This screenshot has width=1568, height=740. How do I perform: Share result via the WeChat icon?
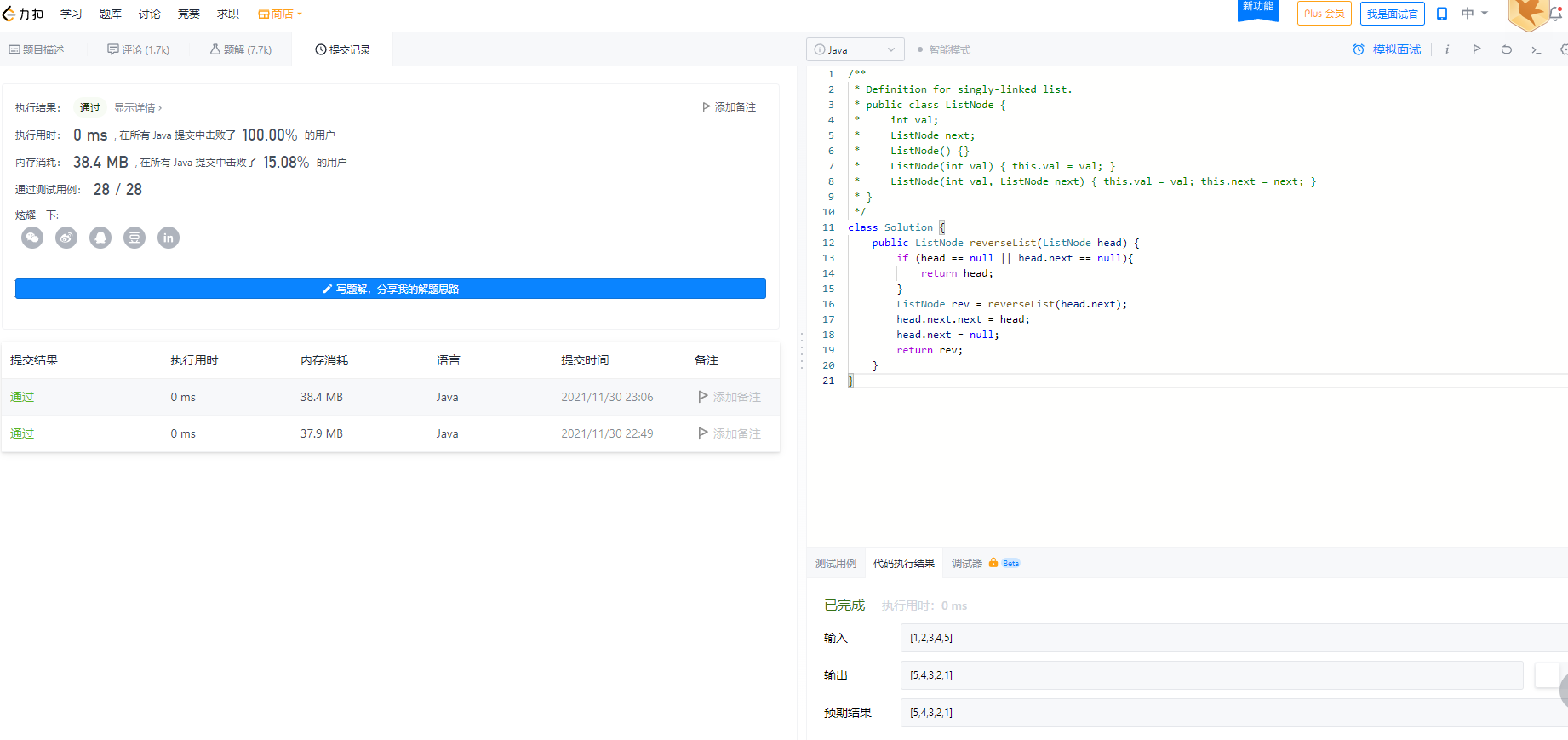click(32, 238)
